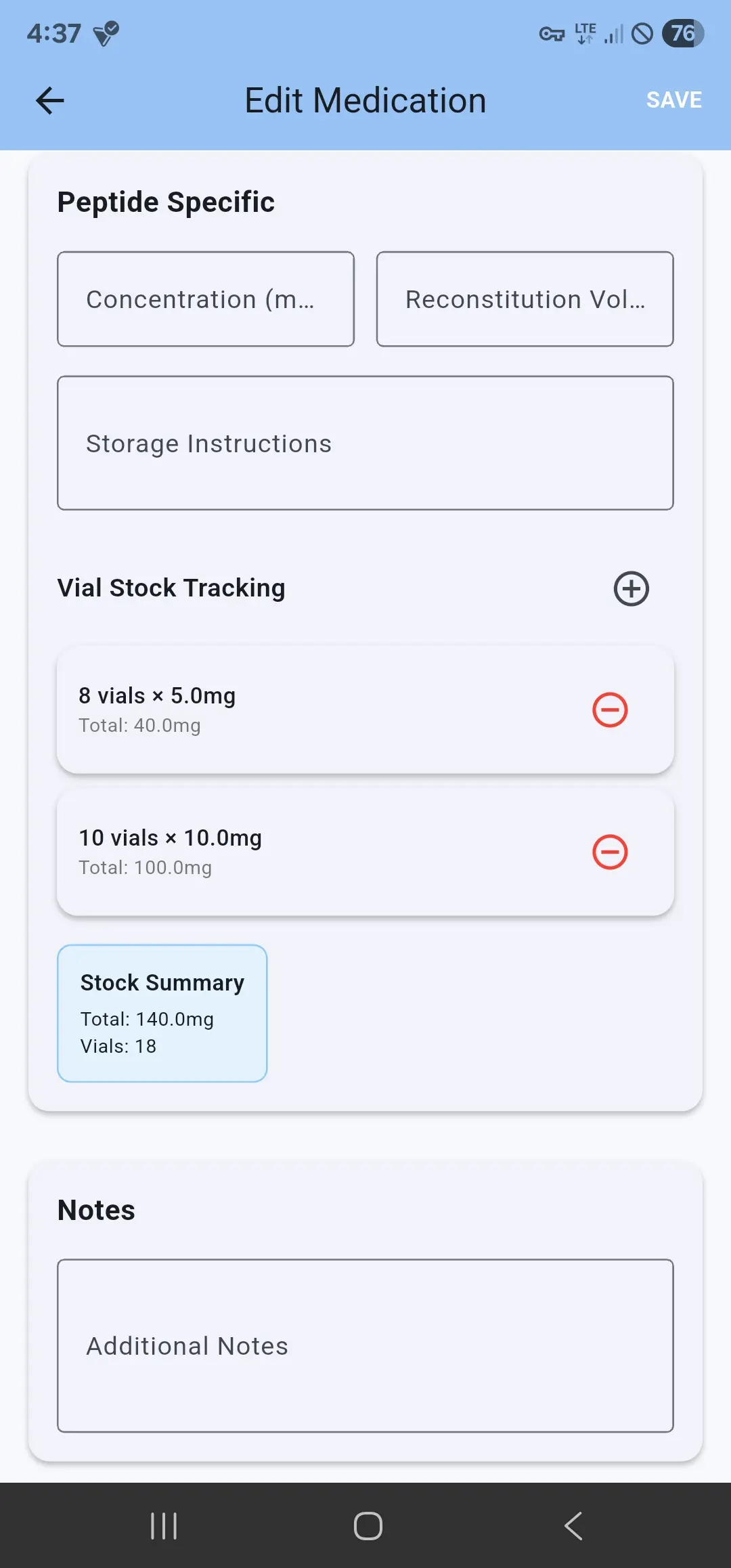Tap the VPN key status icon
The height and width of the screenshot is (1568, 731).
(x=552, y=34)
